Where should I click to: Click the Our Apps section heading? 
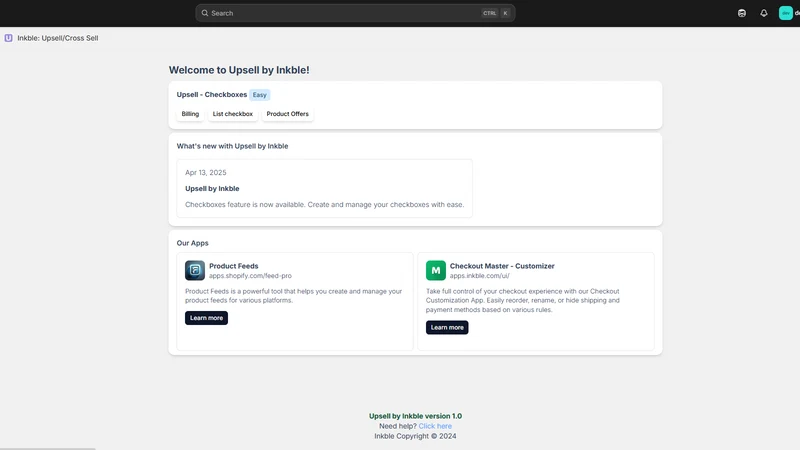(x=193, y=243)
